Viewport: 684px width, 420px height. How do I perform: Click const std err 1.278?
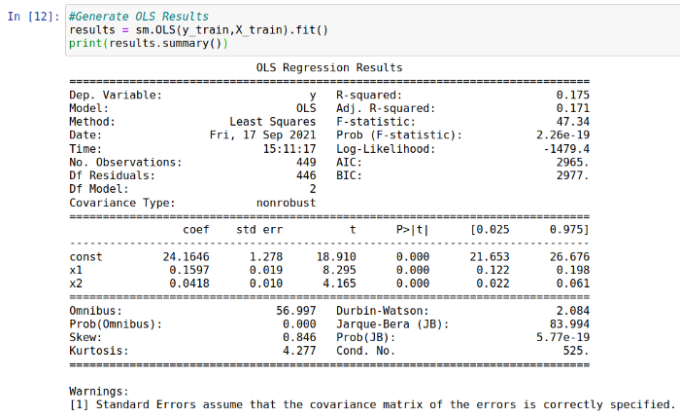pos(266,257)
